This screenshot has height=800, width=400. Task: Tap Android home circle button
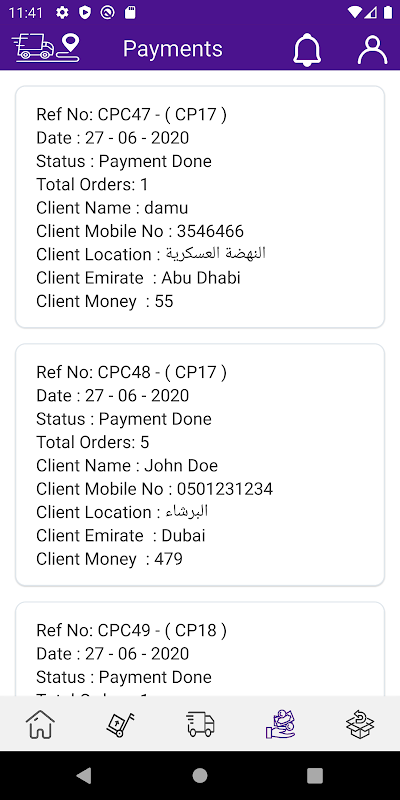click(x=200, y=776)
